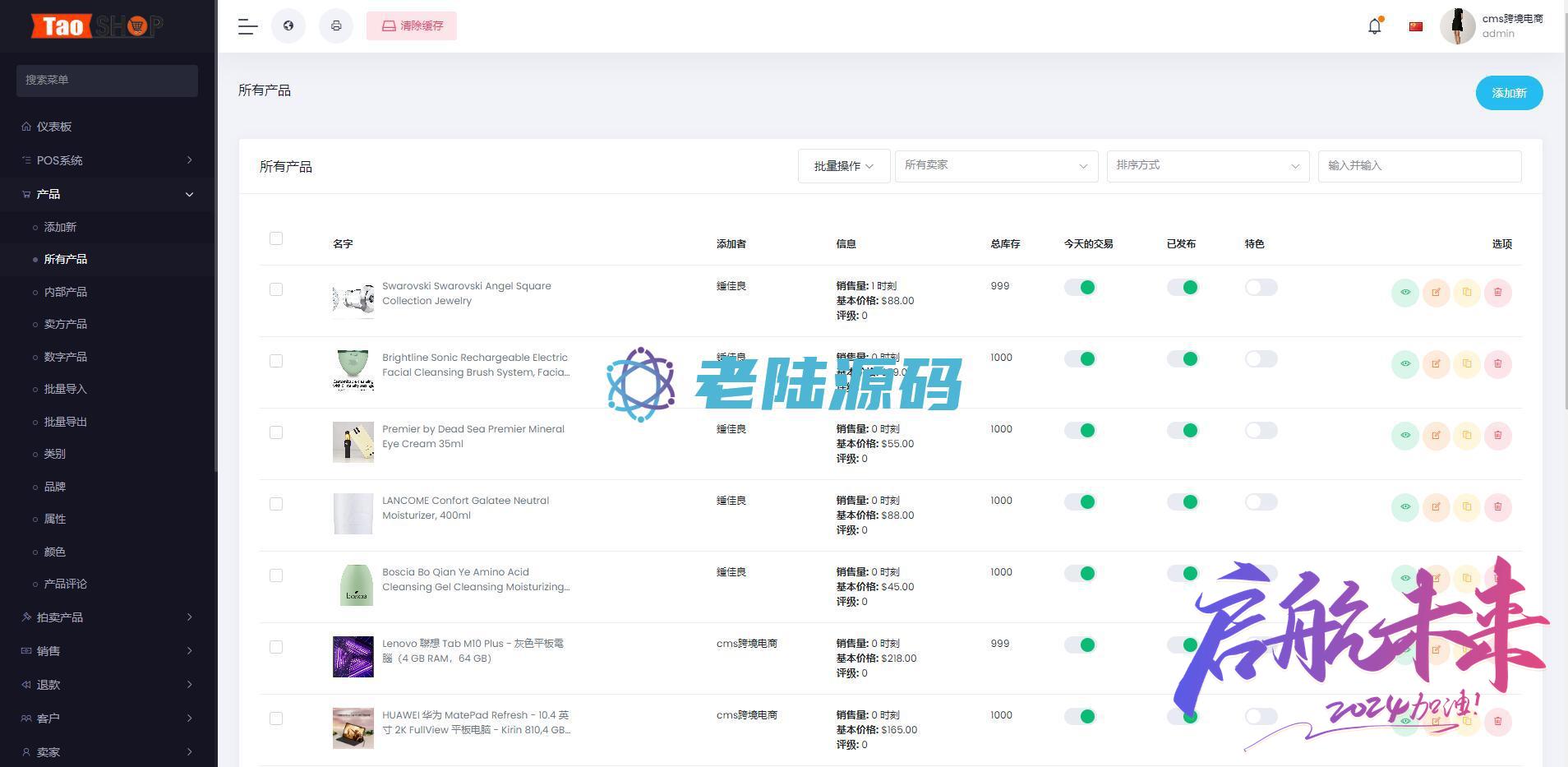Click the blue 添加新 button
The height and width of the screenshot is (767, 1568).
pos(1509,93)
